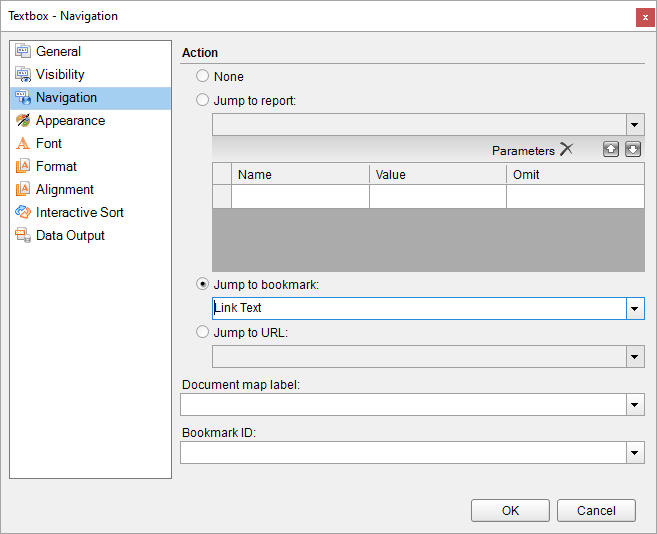Delete parameter with the X icon

[566, 149]
